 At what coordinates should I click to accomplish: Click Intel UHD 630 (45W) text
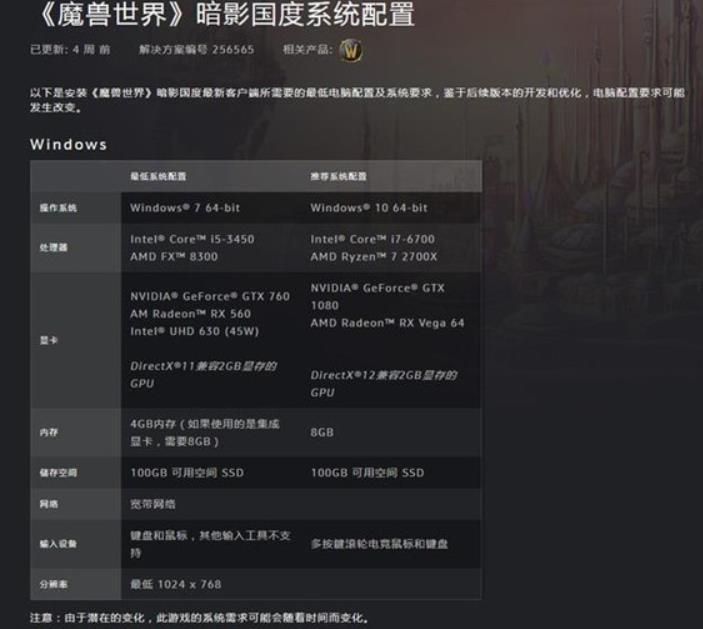(195, 331)
